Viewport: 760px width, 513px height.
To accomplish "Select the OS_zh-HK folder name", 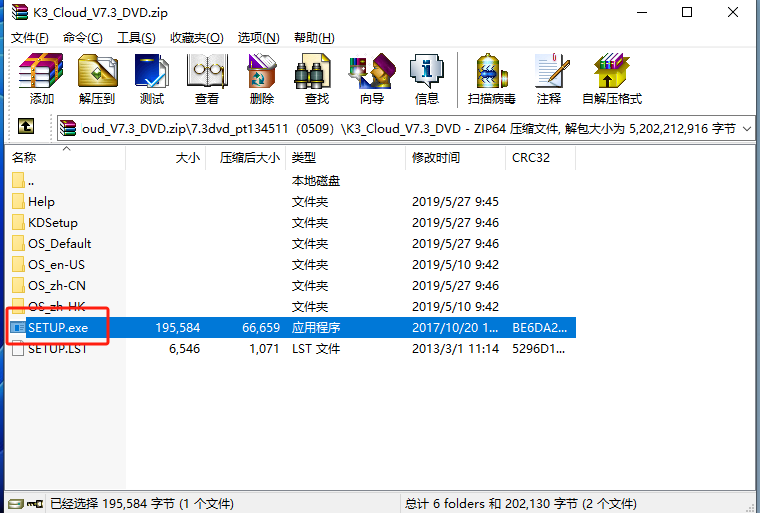I will click(57, 306).
